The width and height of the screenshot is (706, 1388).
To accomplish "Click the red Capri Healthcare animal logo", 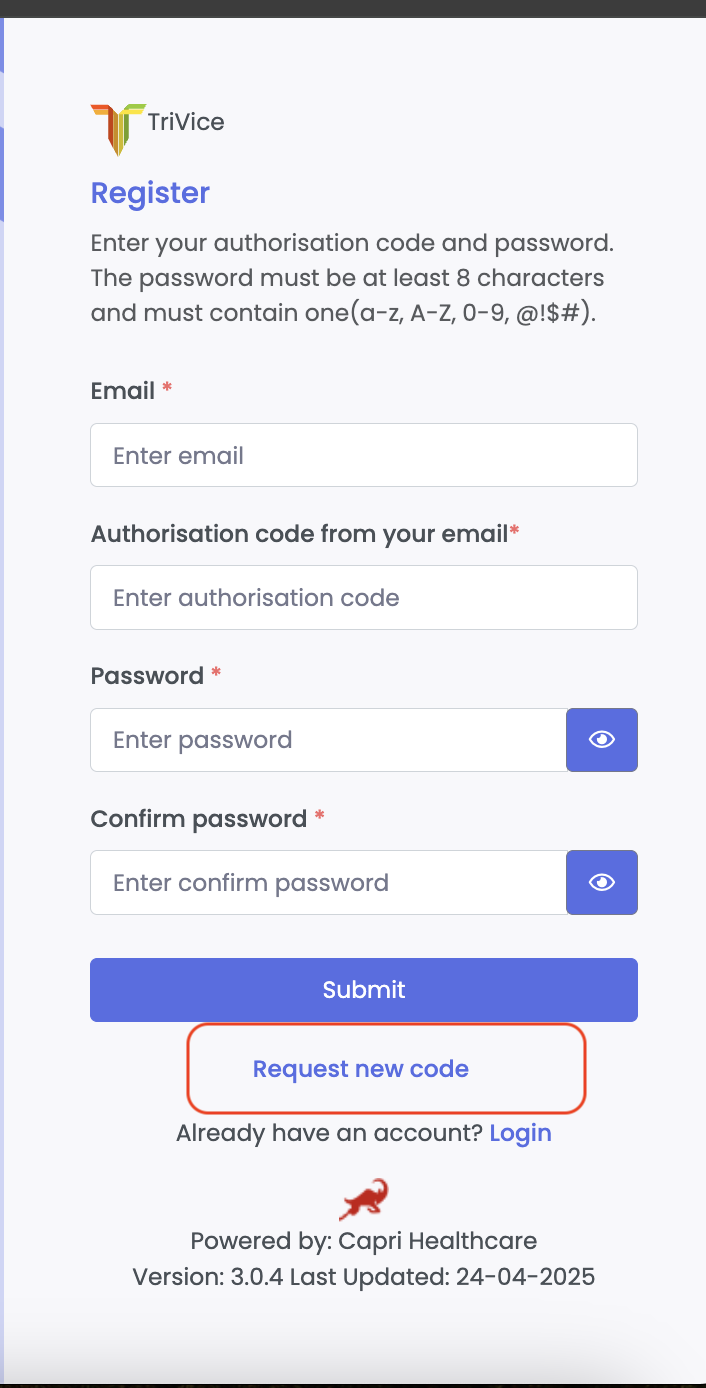I will (363, 1199).
